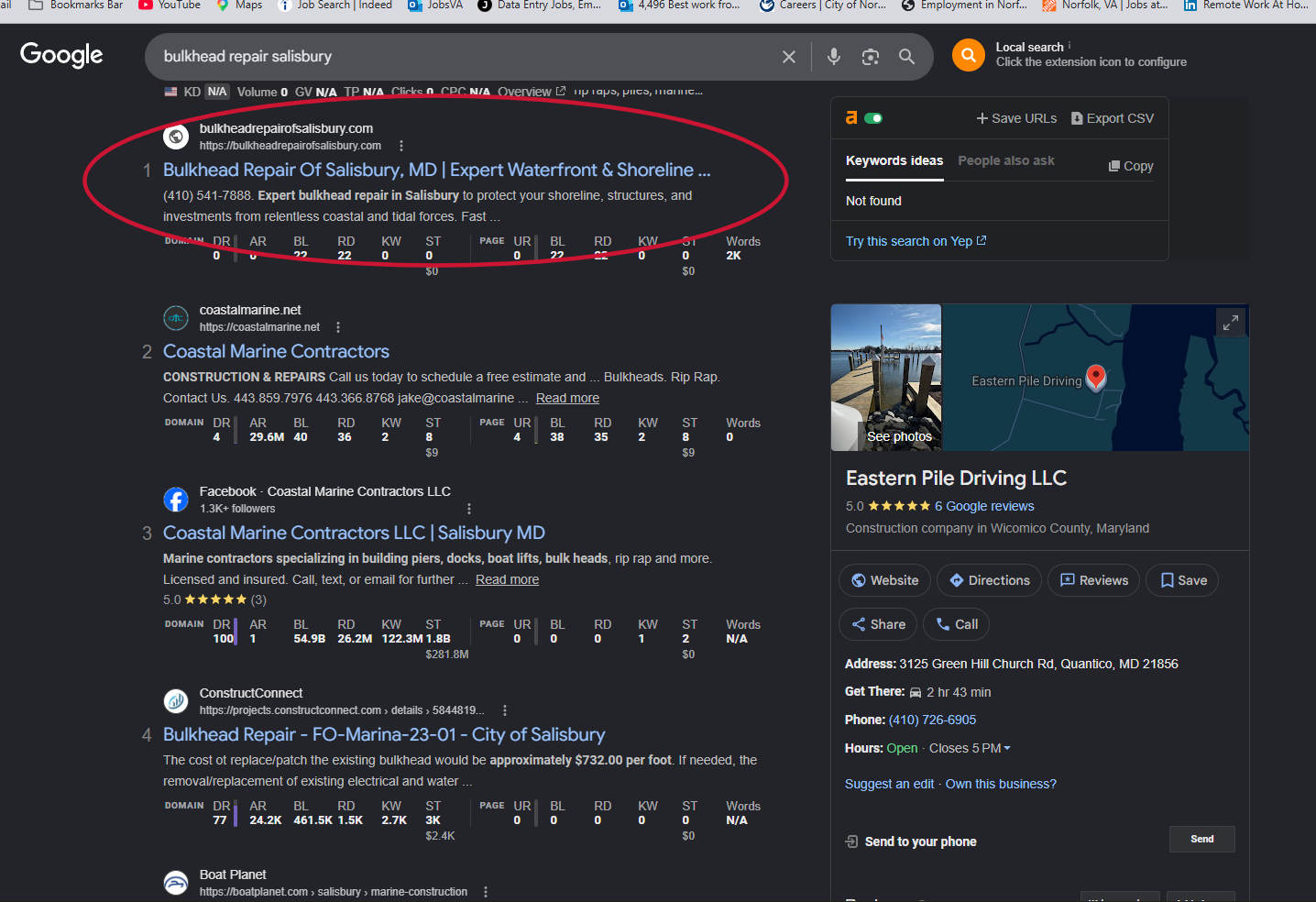This screenshot has height=902, width=1316.
Task: Open the Remote Work At Home bookmark
Action: click(1246, 5)
